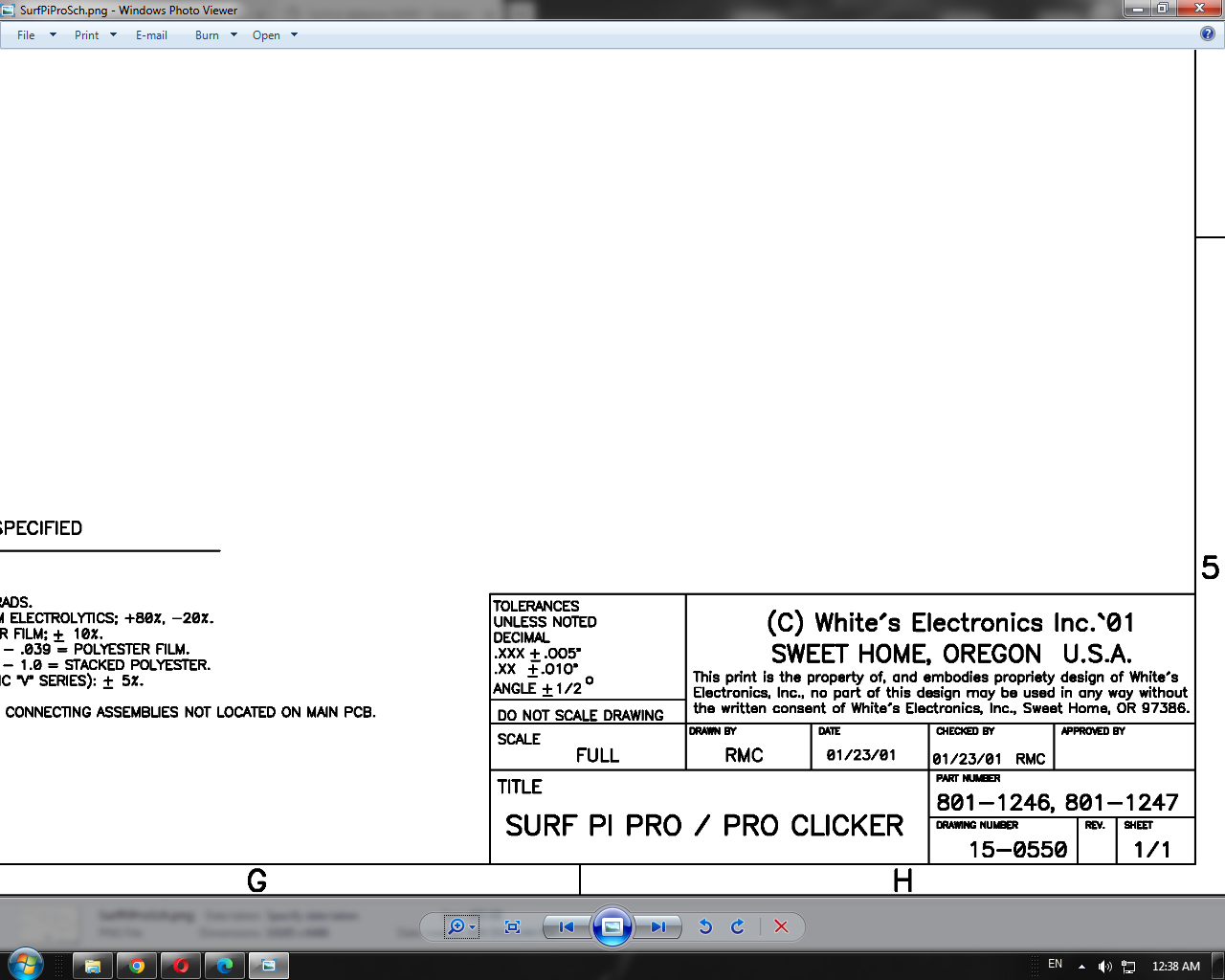
Task: Click the zone letter H on the border
Action: [x=902, y=880]
